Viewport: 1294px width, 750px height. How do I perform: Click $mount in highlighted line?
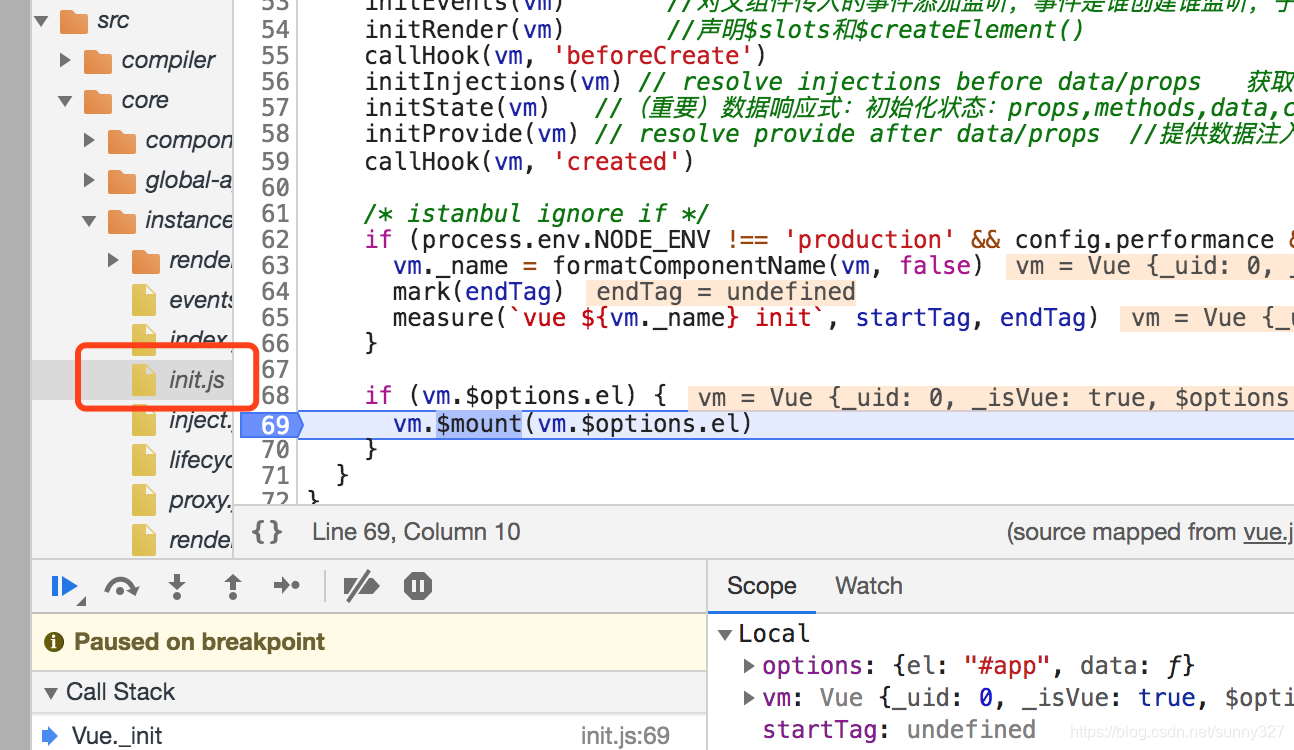[x=479, y=424]
